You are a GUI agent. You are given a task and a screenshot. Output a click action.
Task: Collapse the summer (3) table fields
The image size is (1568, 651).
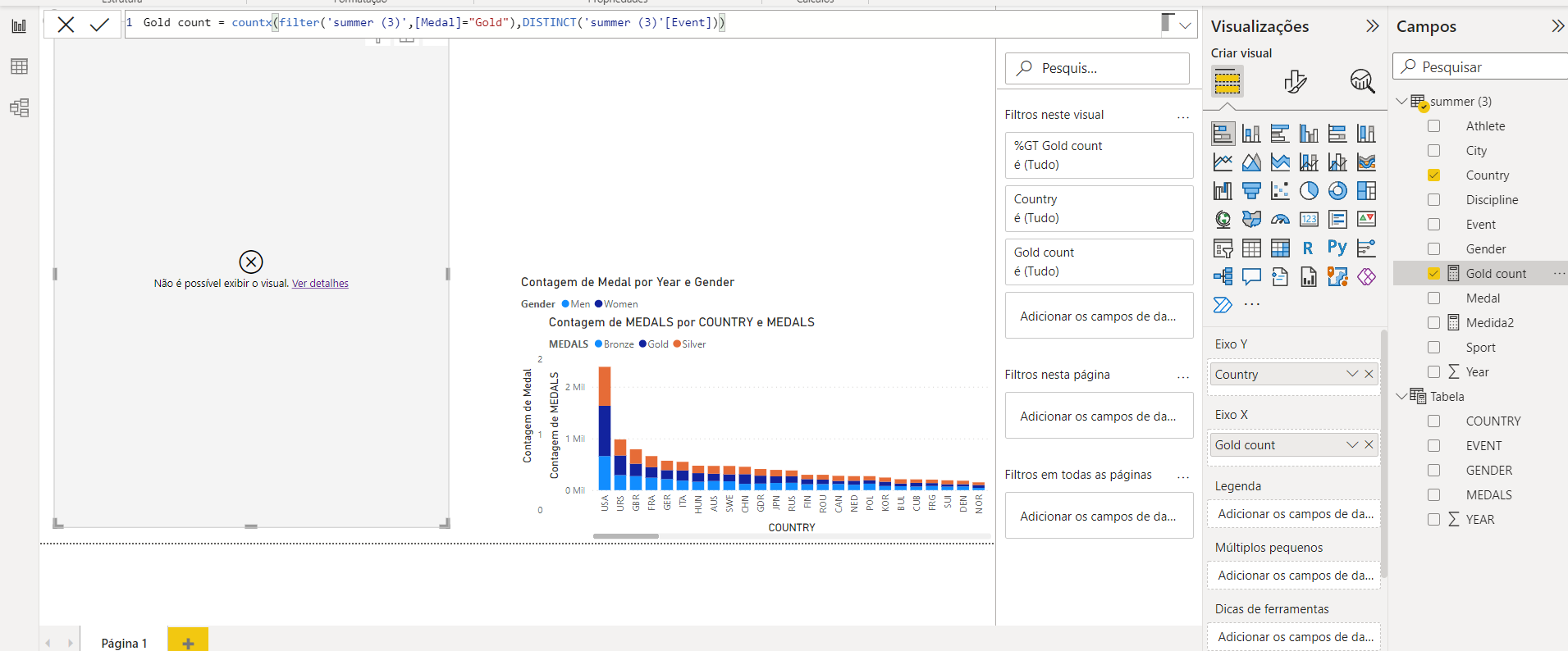pyautogui.click(x=1401, y=102)
